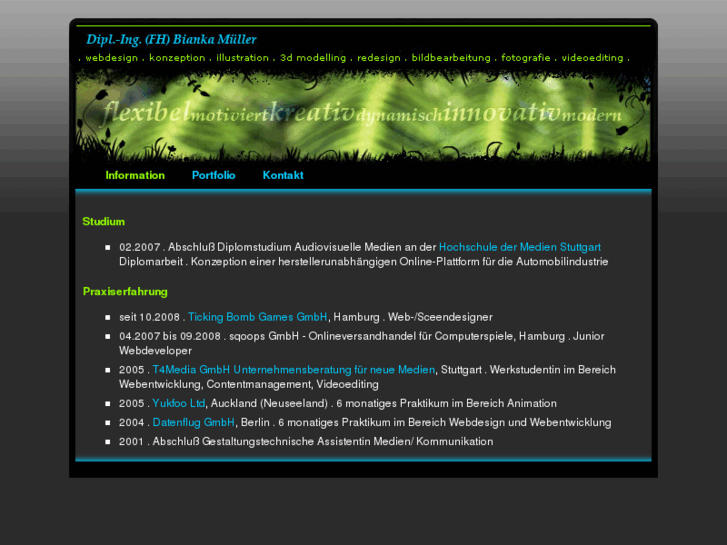Click the Dipl.-Ing. (FH) Bianka Müller title

pos(171,40)
